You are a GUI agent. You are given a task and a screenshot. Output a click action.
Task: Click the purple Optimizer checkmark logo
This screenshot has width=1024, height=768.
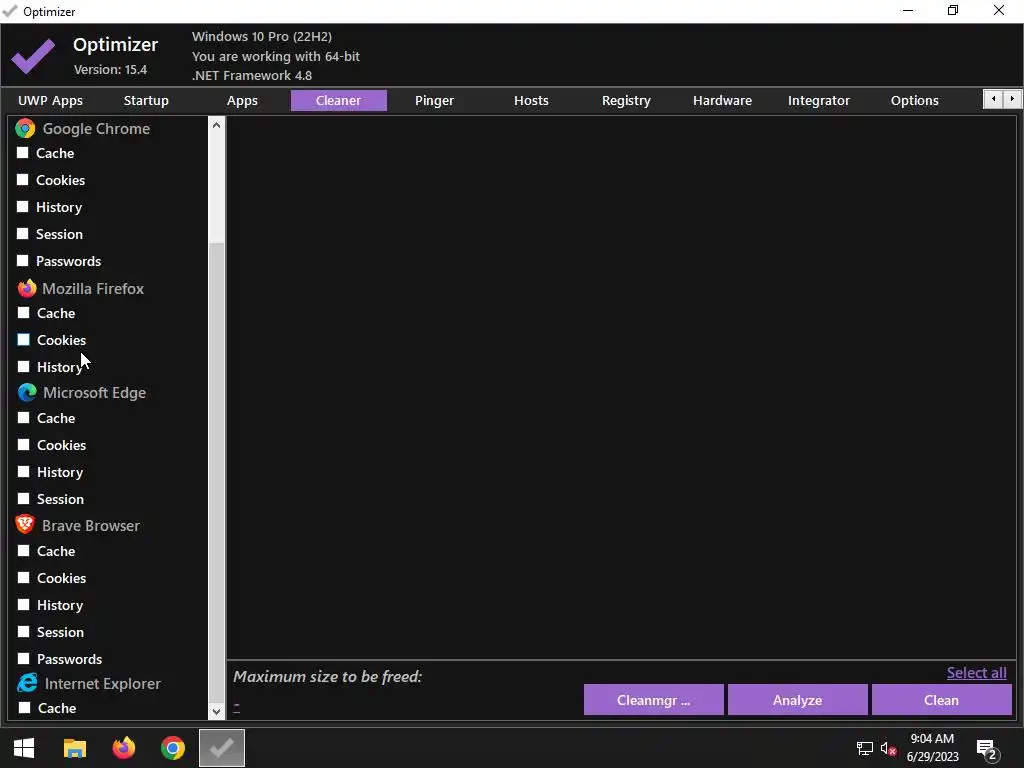click(33, 56)
